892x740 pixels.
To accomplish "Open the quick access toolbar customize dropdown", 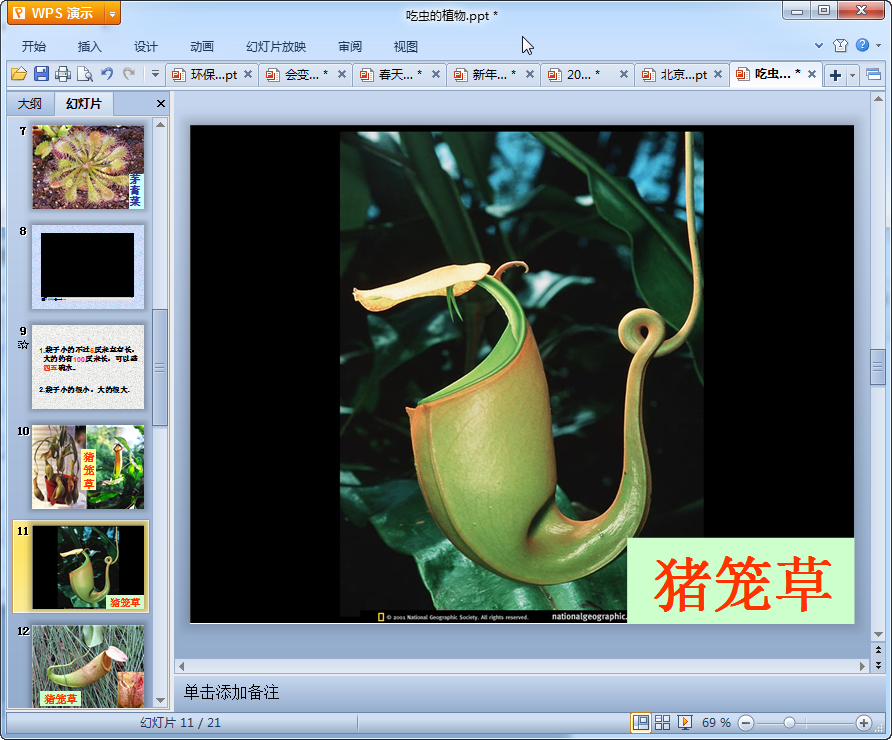I will [155, 74].
